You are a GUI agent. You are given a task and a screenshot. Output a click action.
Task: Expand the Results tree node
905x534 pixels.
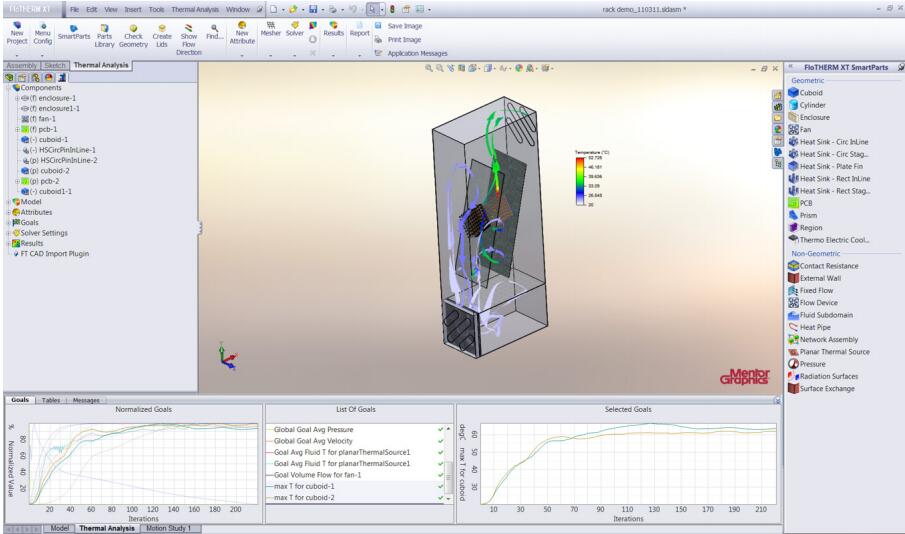point(8,243)
